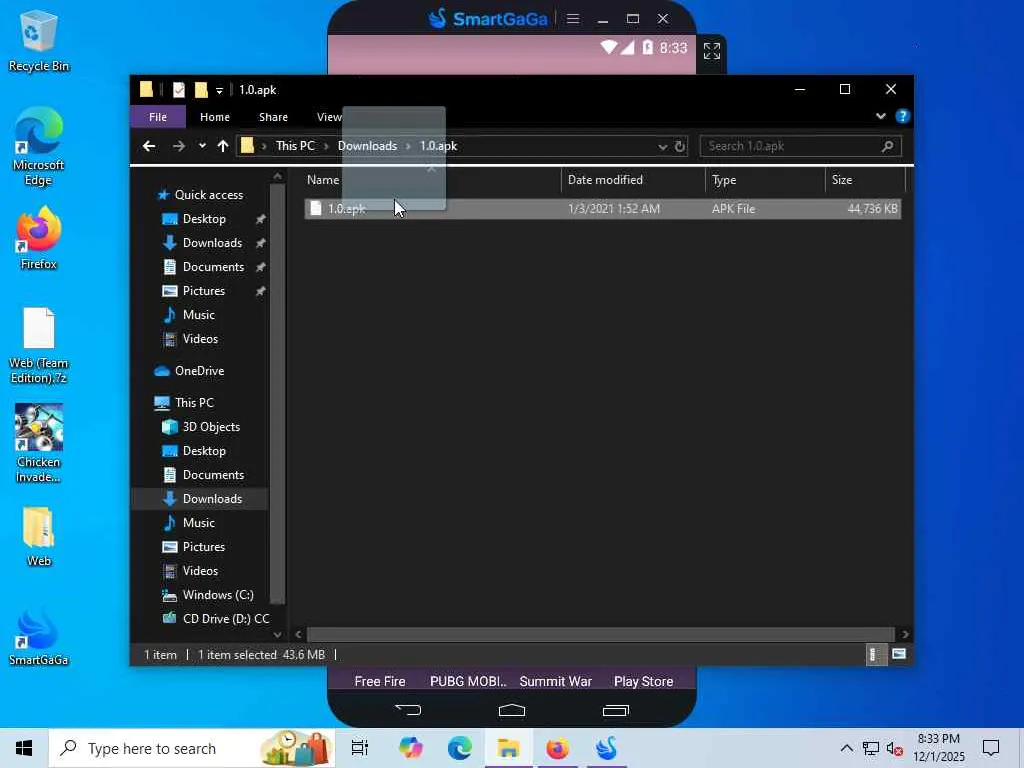Toggle SmartGaGa fullscreen mode
1024x768 pixels.
(712, 50)
